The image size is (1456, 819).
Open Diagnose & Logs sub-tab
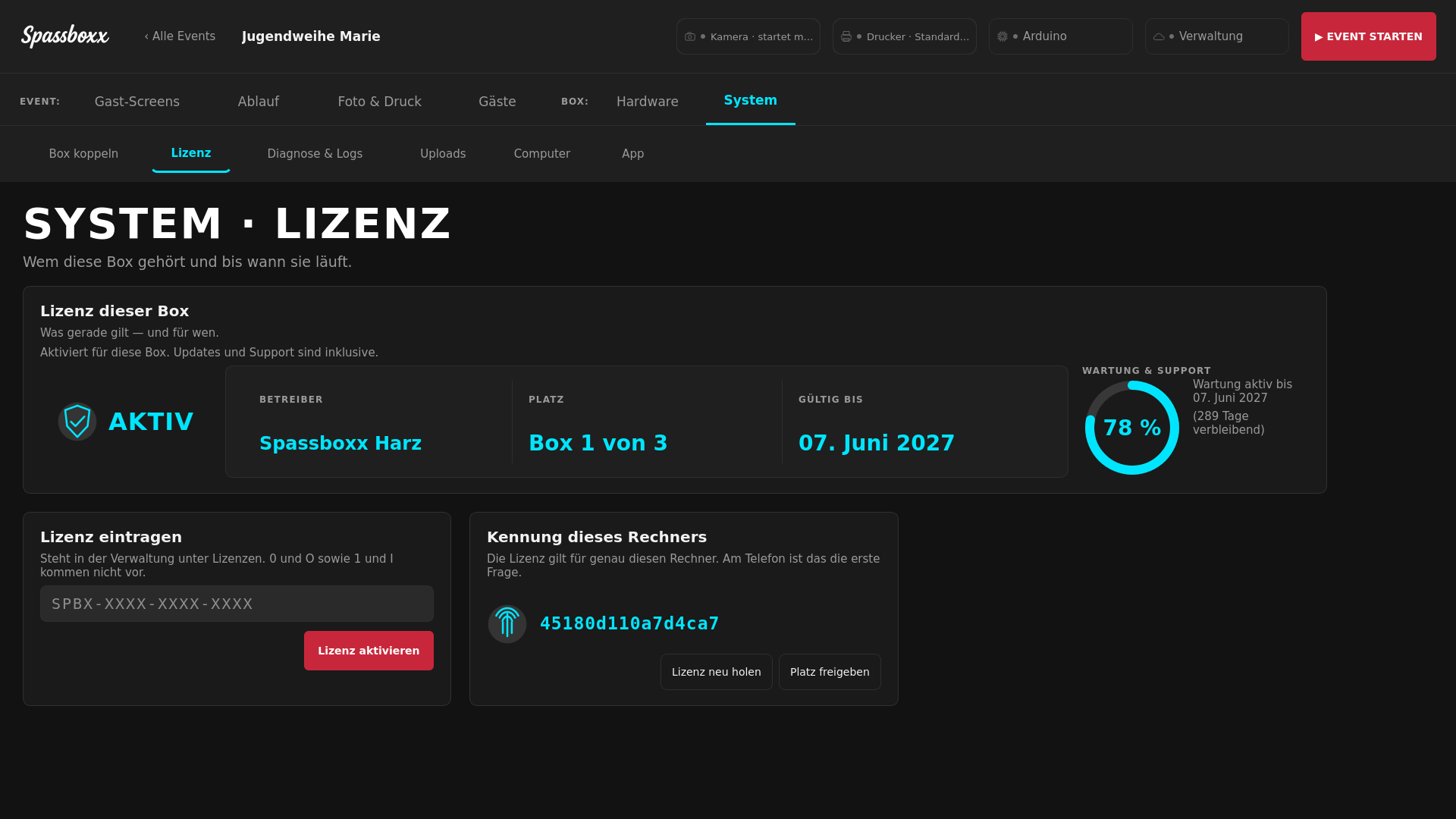tap(315, 154)
